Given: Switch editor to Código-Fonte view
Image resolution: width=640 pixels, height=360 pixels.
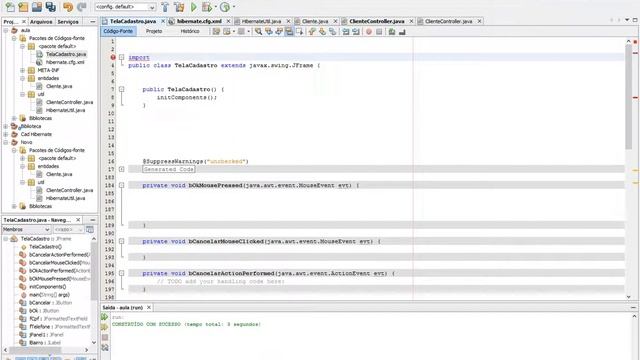Looking at the screenshot, I should (118, 31).
